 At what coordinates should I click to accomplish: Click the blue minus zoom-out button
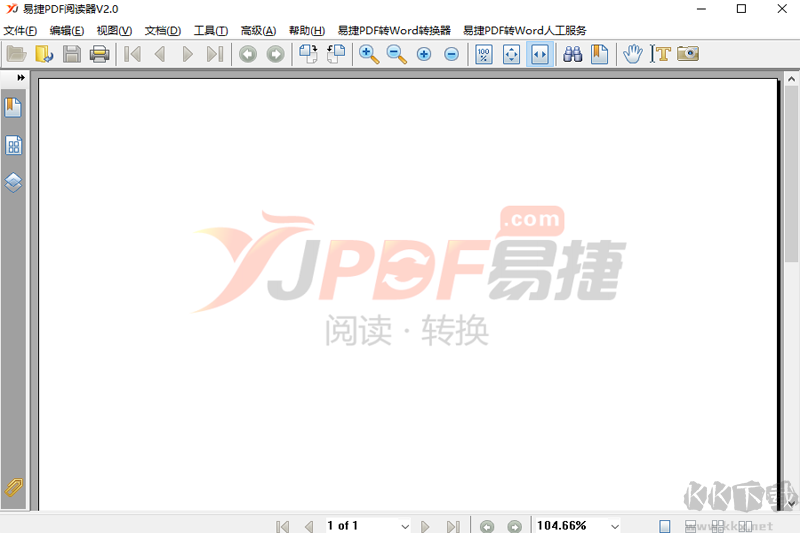[452, 54]
